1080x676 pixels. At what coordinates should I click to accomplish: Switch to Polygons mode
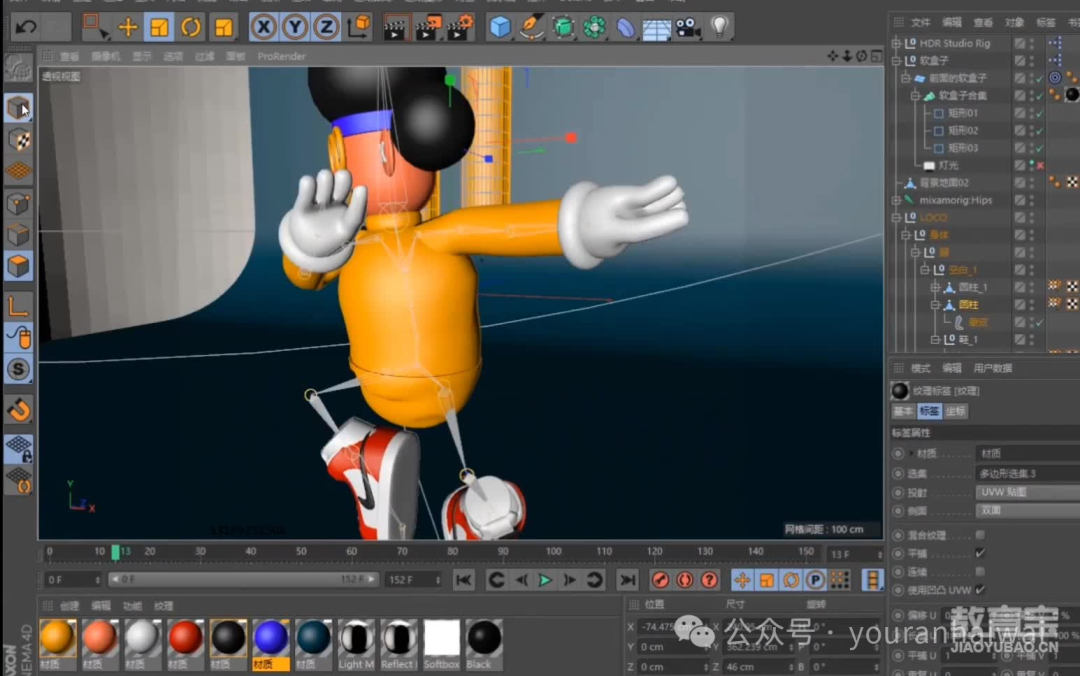(x=19, y=266)
